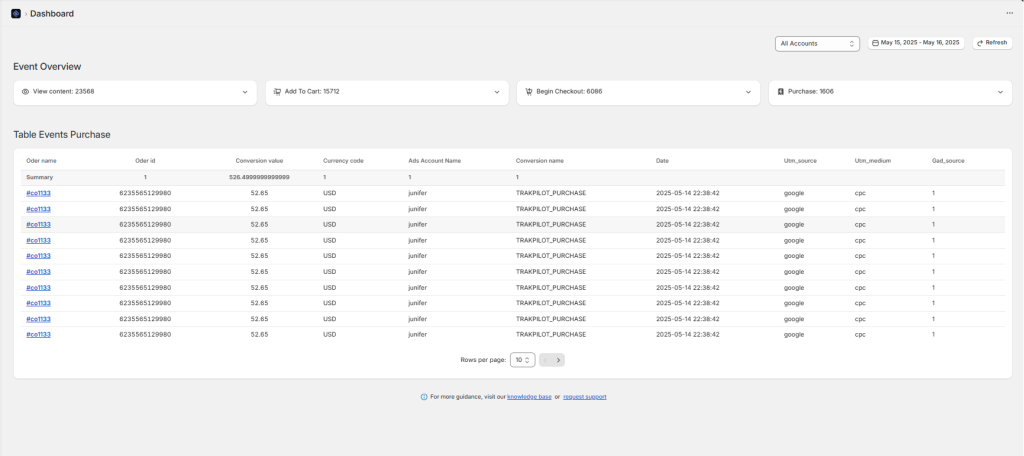Viewport: 1024px width, 456px height.
Task: Open the three-dot more options menu
Action: (x=1010, y=13)
